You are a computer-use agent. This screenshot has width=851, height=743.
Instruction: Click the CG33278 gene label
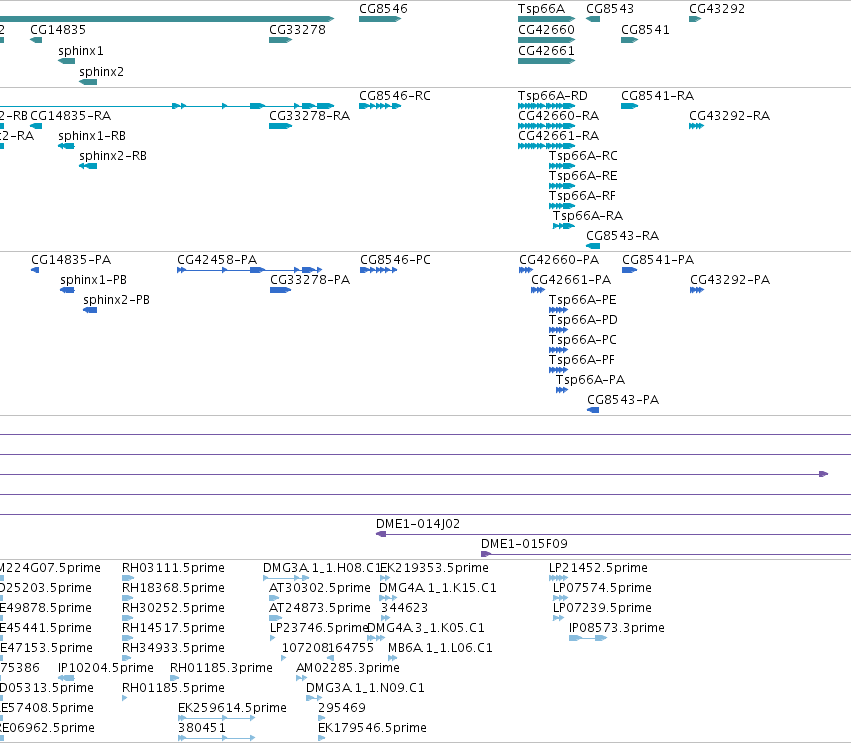[x=297, y=30]
